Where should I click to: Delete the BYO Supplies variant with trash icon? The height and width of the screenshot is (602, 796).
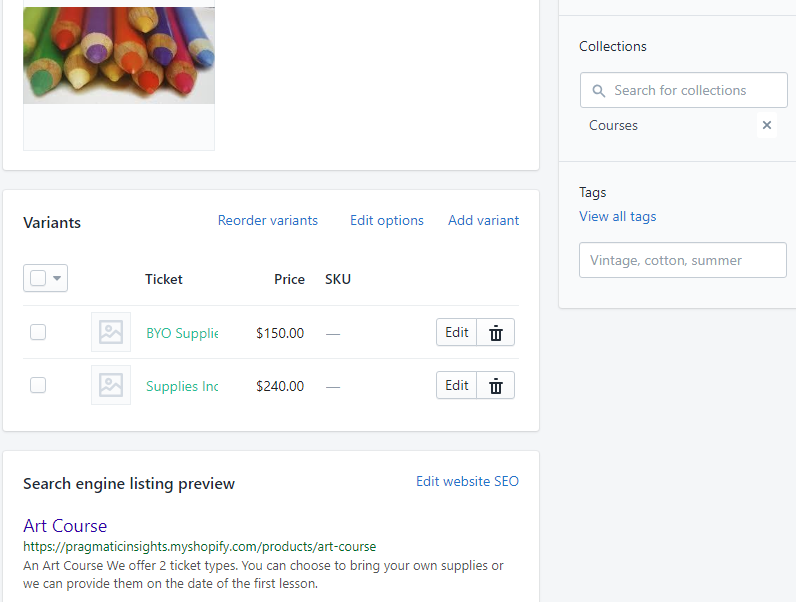point(495,332)
